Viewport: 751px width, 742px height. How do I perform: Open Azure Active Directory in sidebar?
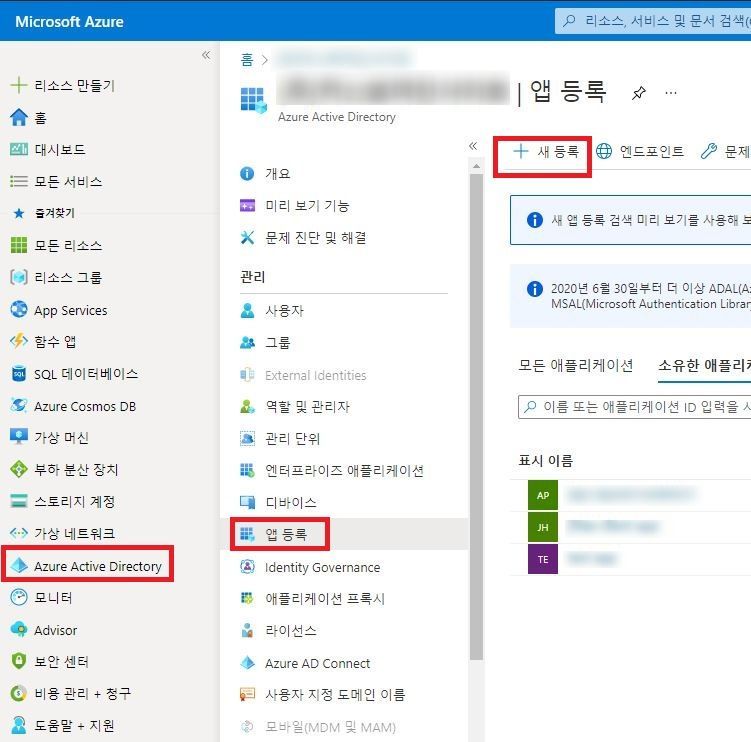86,566
